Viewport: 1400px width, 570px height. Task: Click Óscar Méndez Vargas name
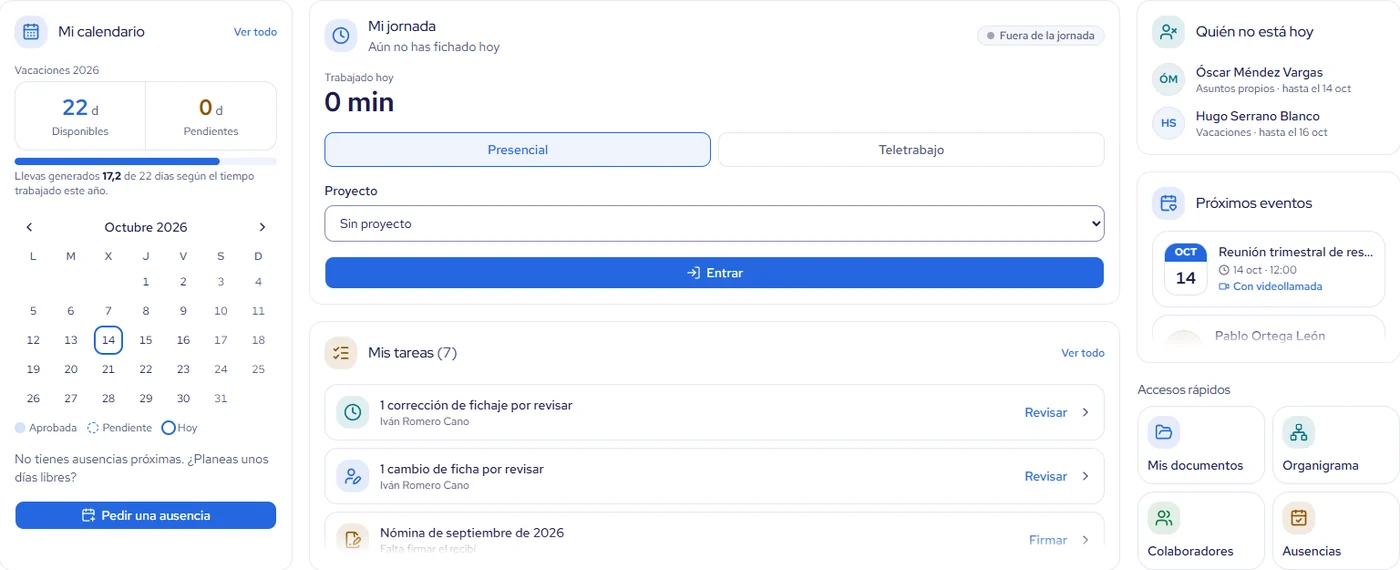[1259, 72]
